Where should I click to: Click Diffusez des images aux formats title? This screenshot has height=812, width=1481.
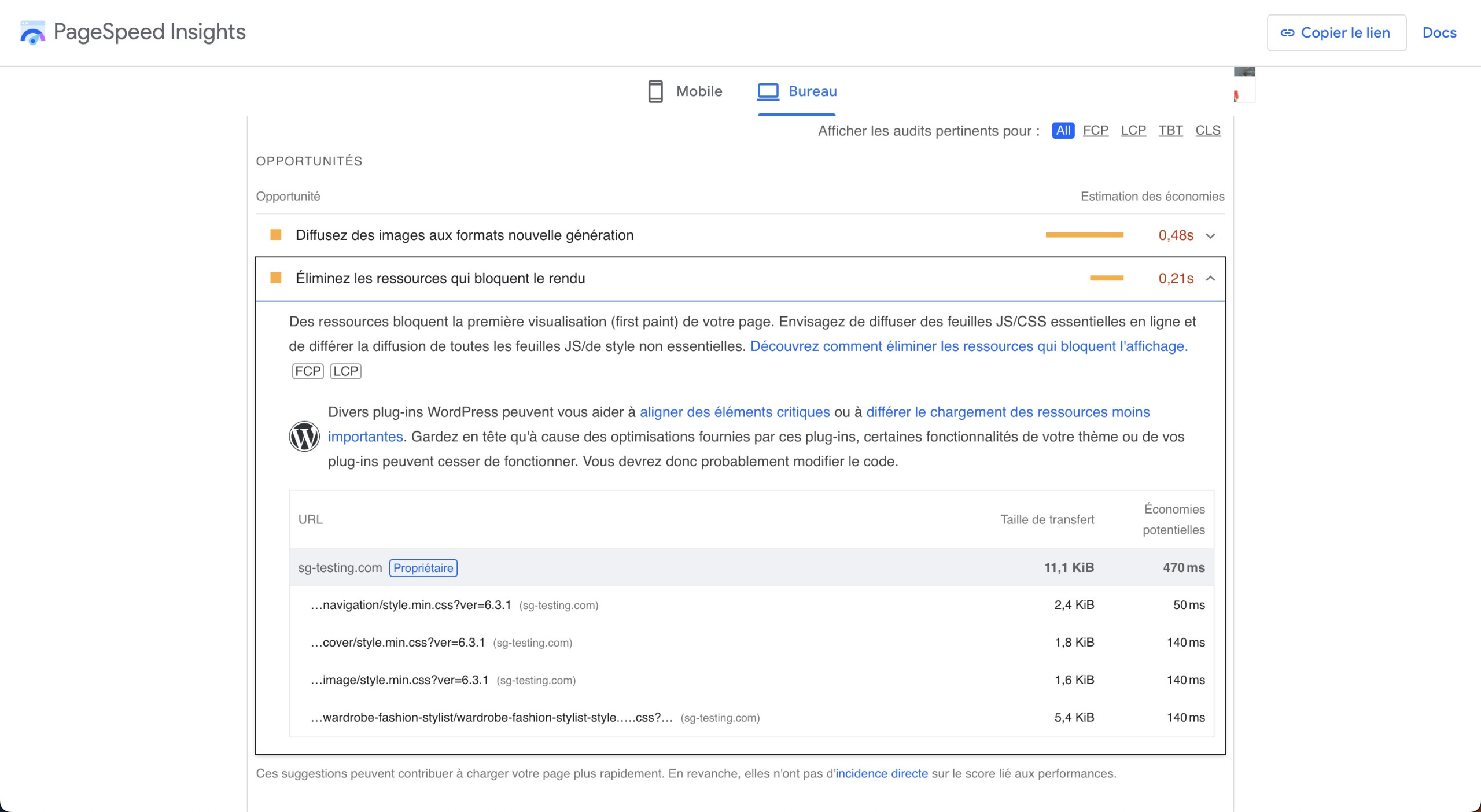pos(465,235)
